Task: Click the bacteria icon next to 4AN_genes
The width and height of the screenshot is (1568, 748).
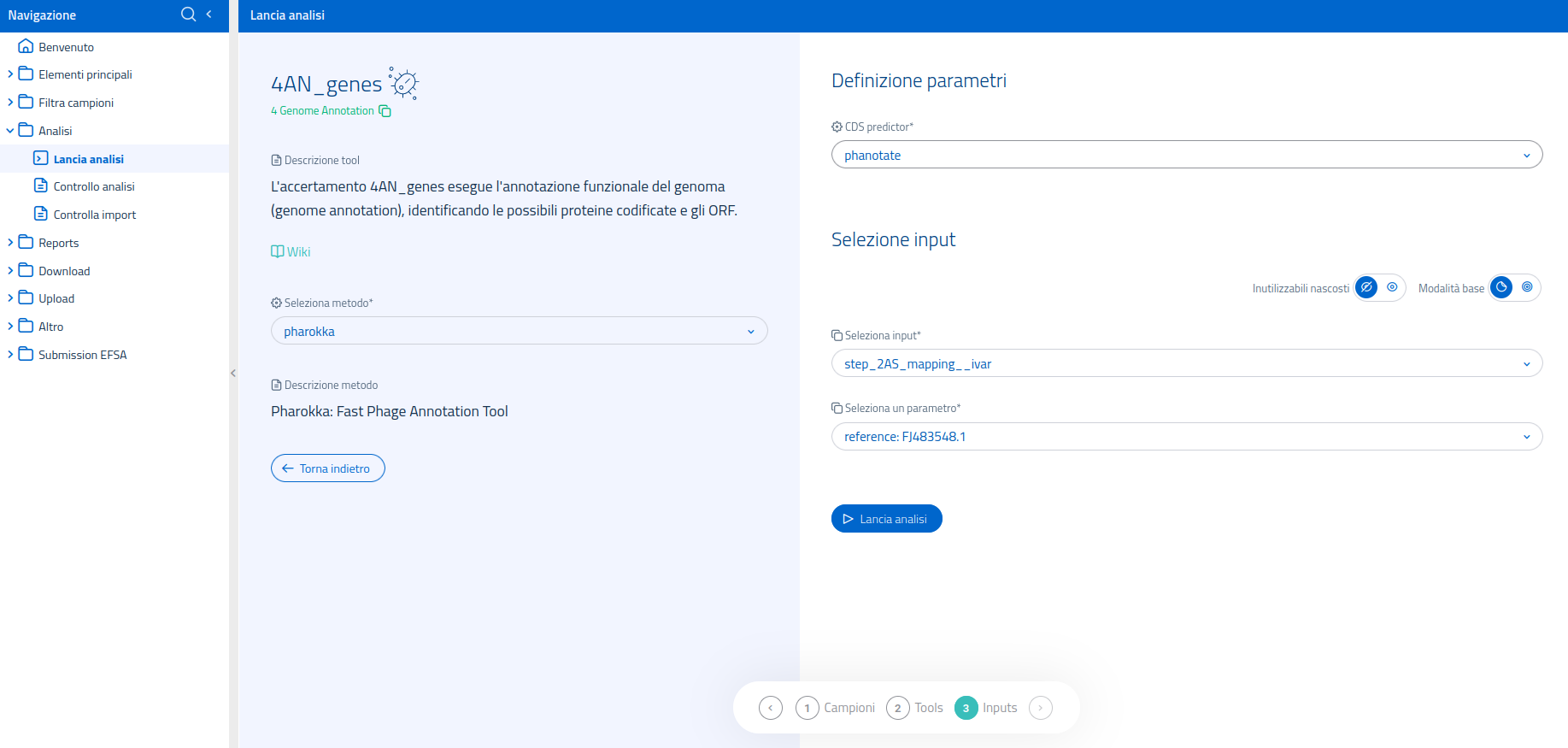Action: pyautogui.click(x=404, y=84)
